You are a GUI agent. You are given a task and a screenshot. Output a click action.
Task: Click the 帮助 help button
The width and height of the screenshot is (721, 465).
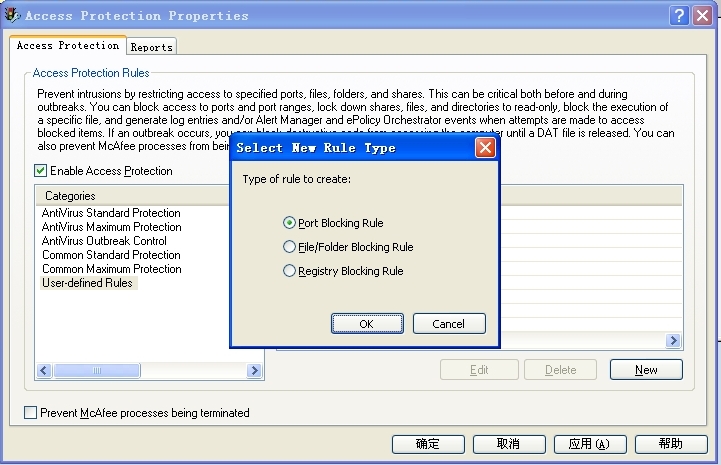click(x=671, y=444)
